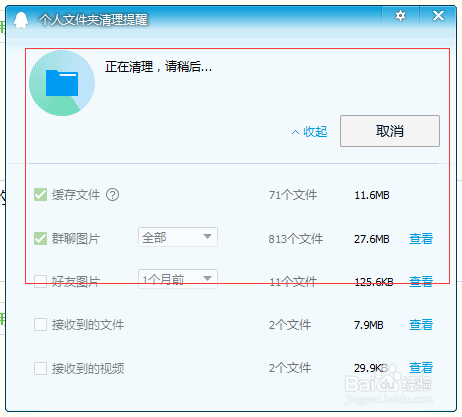Click the 取消 button
This screenshot has width=462, height=417.
click(390, 131)
